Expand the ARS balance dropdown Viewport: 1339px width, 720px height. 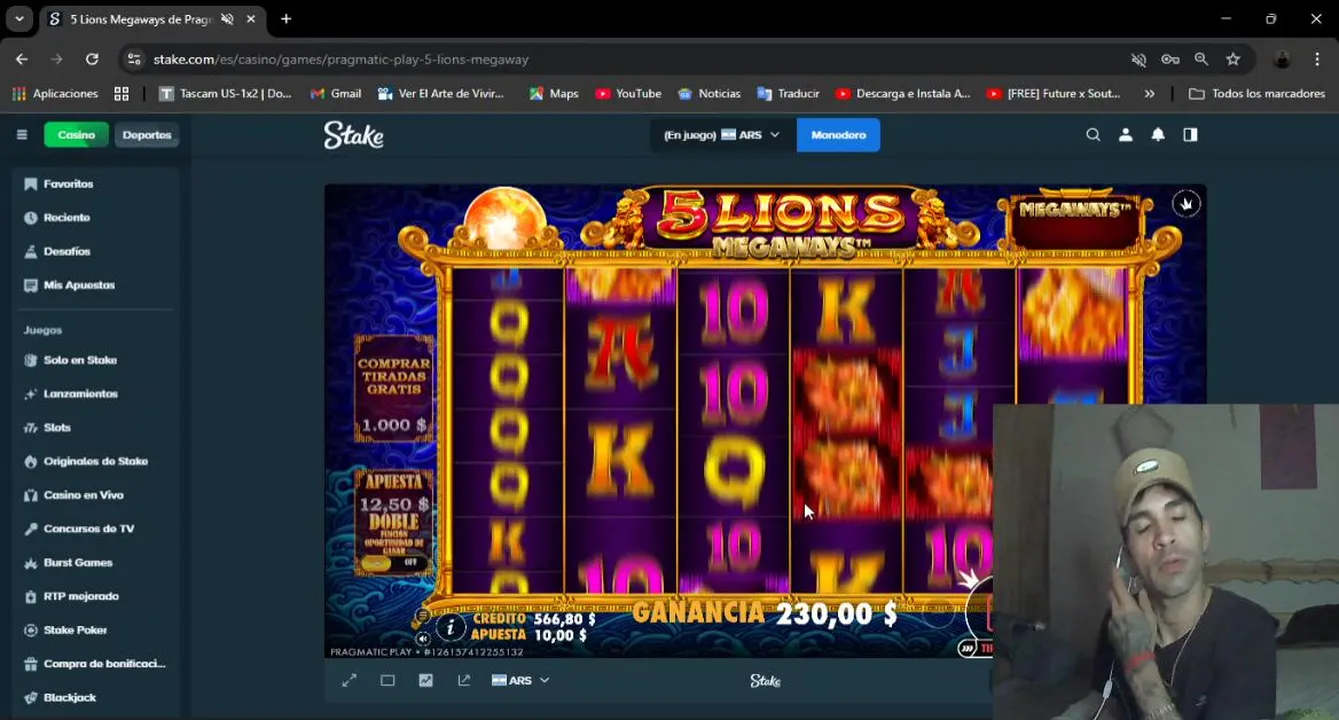coord(721,135)
